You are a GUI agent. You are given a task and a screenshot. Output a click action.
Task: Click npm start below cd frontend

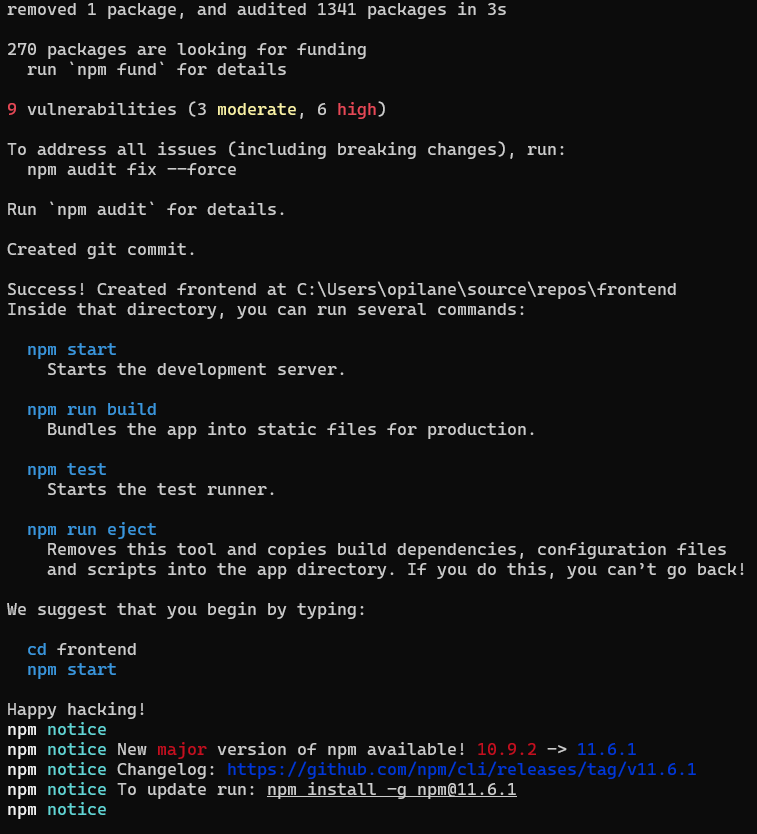tap(72, 670)
